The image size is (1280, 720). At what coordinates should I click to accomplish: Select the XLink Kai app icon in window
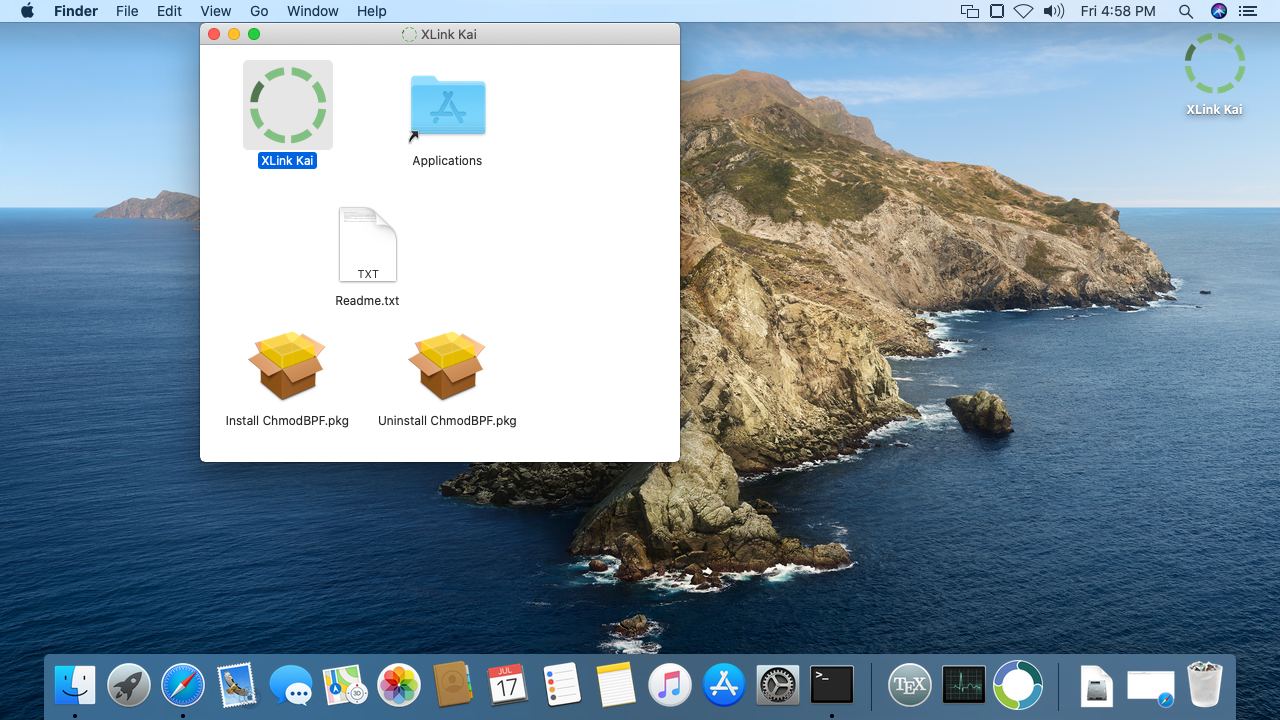click(288, 106)
